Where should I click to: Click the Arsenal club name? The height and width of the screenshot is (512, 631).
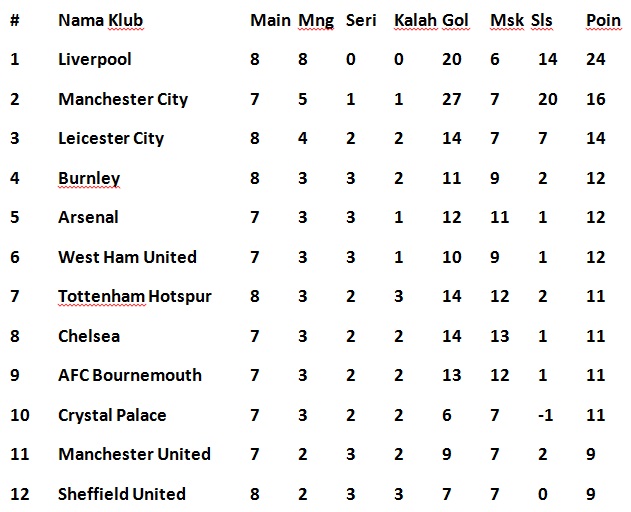point(88,217)
